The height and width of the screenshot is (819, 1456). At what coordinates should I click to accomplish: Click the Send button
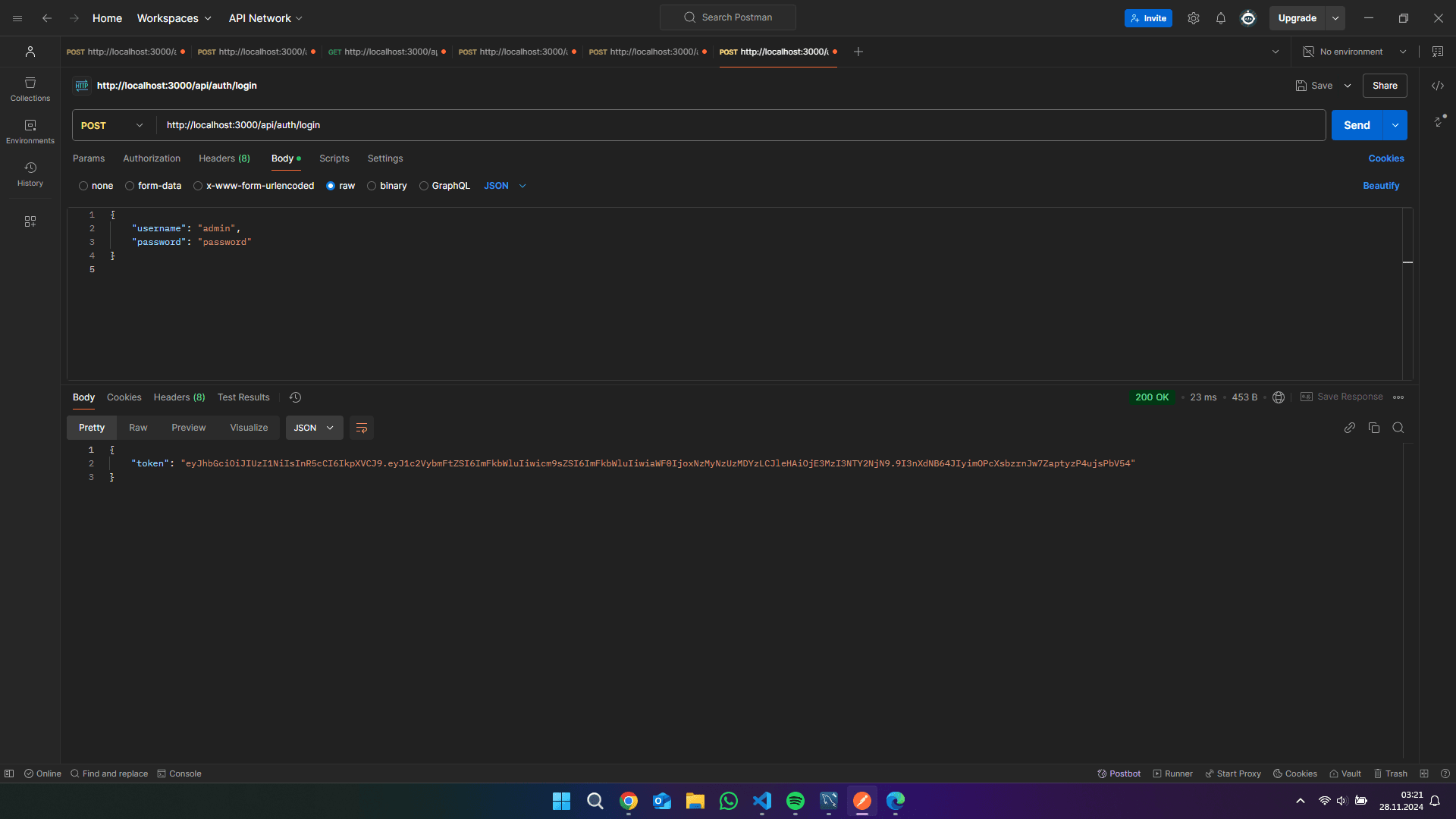(x=1357, y=125)
